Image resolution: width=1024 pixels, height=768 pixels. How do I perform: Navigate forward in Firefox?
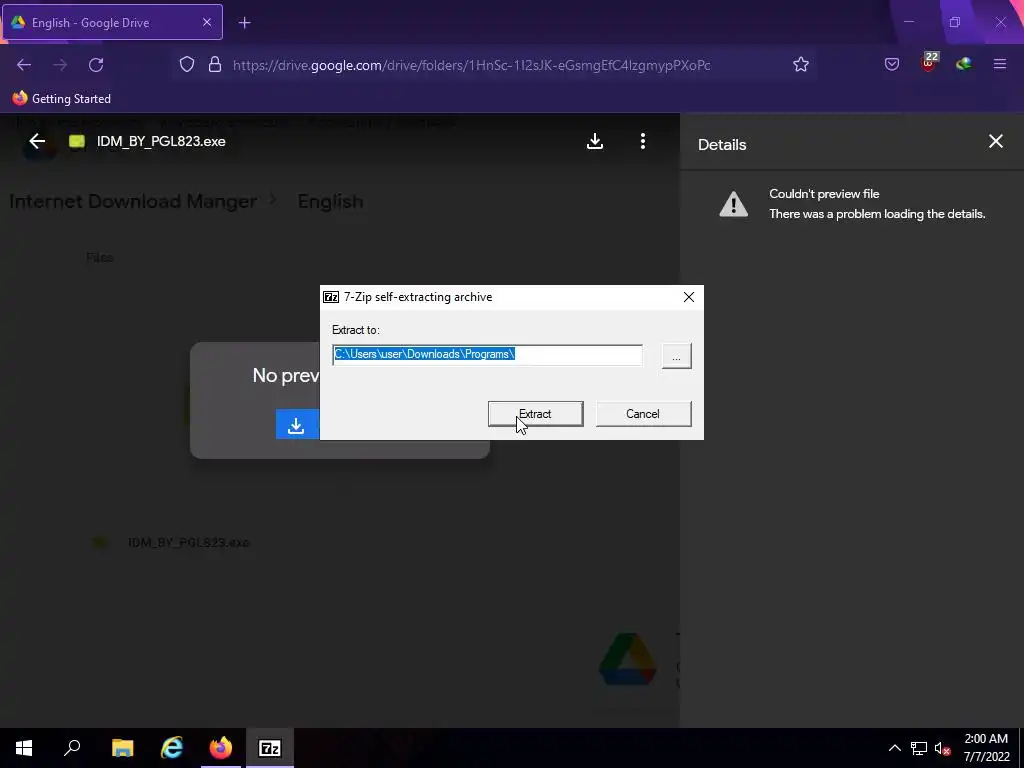tap(60, 65)
